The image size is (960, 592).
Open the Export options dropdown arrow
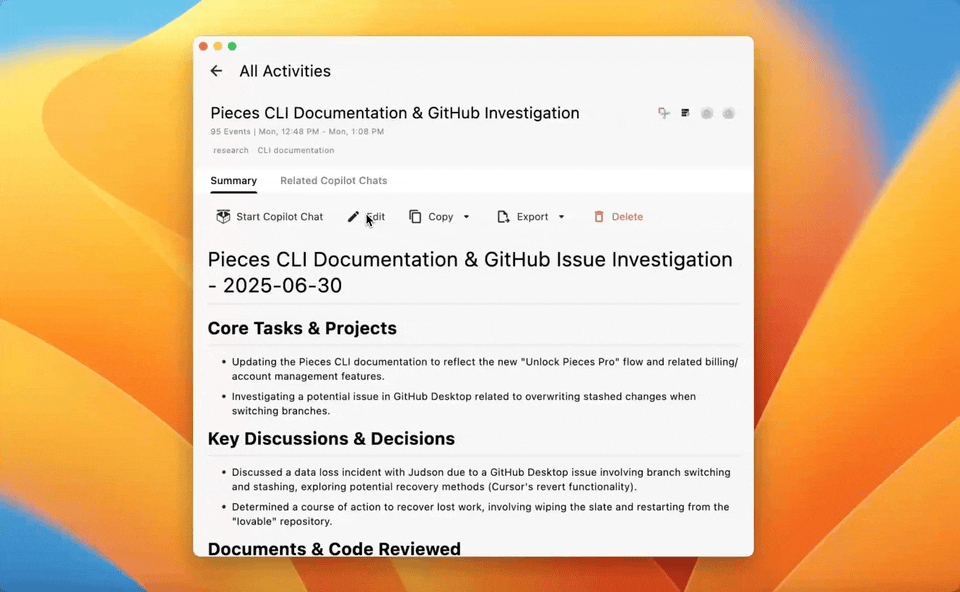(561, 217)
